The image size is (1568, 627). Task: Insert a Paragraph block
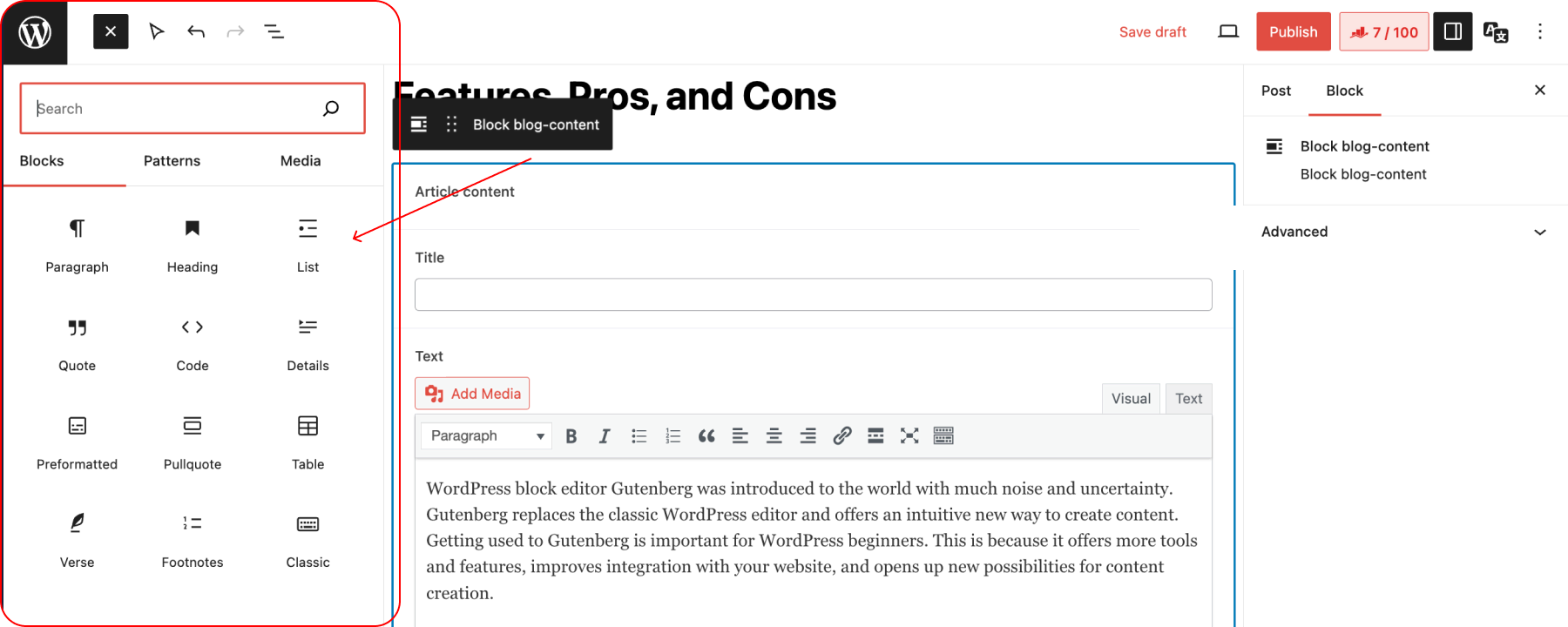click(x=77, y=244)
